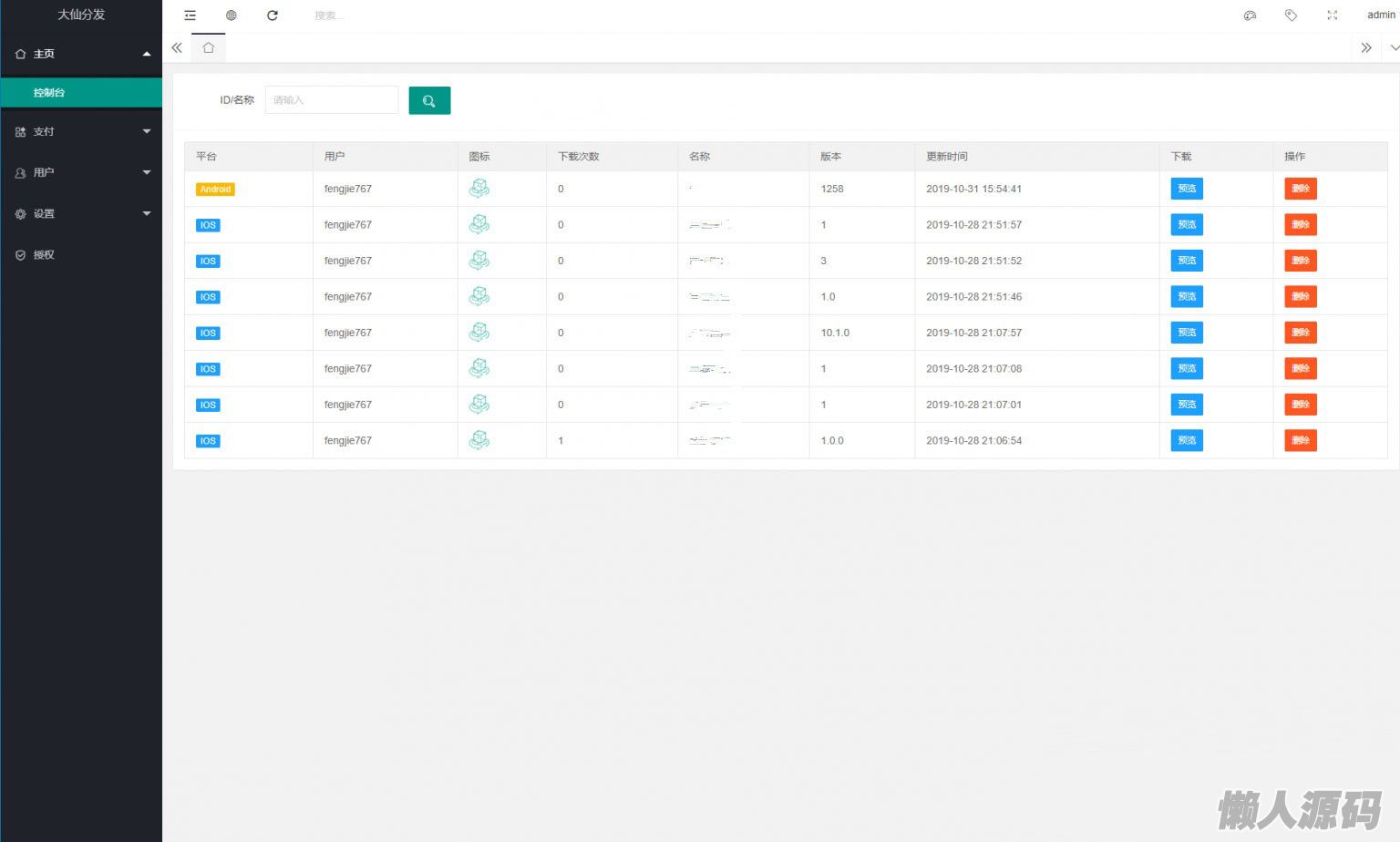Select 控制台 in the sidebar
1400x842 pixels.
[49, 93]
